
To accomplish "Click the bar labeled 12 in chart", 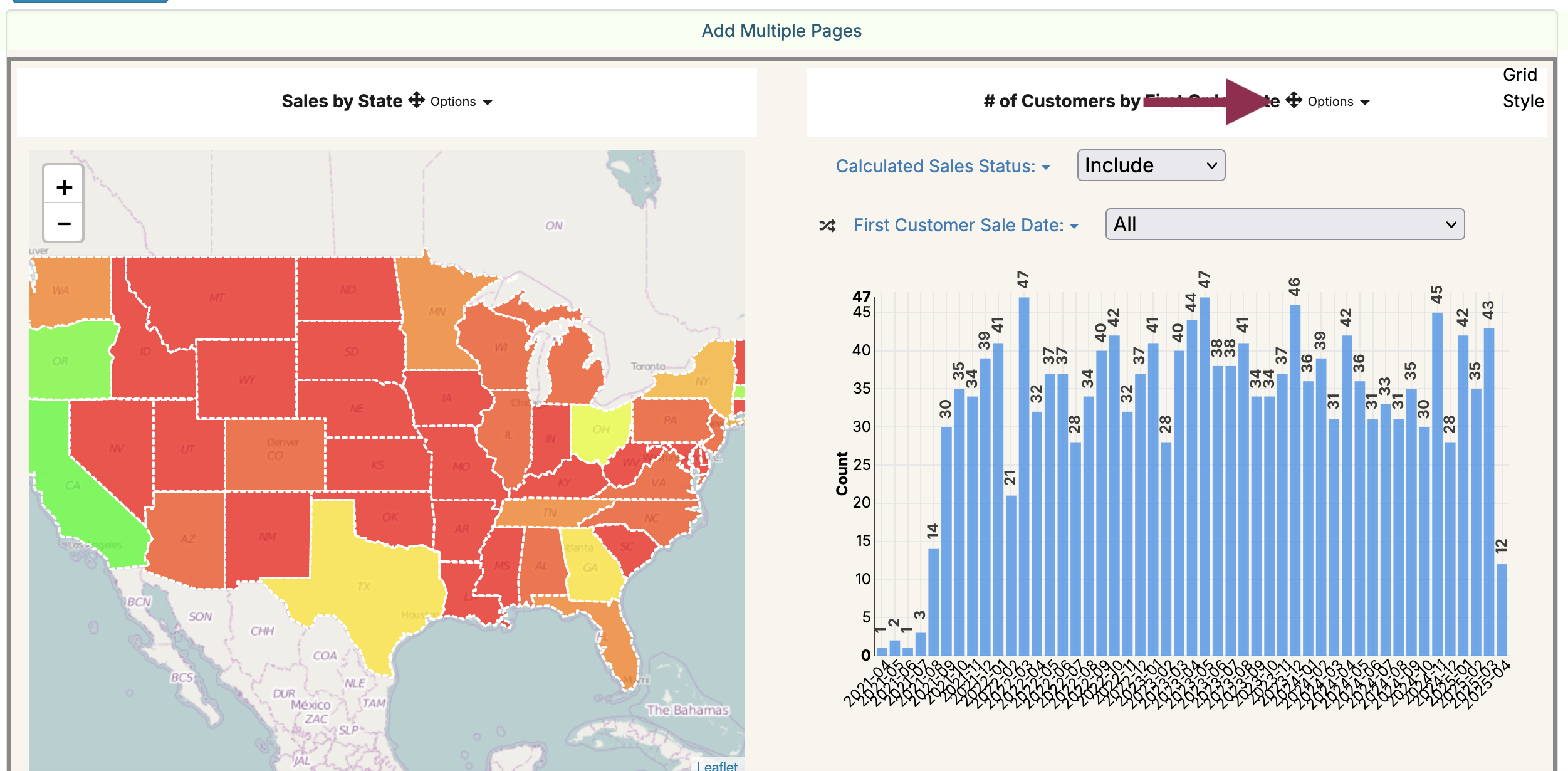I will click(1502, 609).
